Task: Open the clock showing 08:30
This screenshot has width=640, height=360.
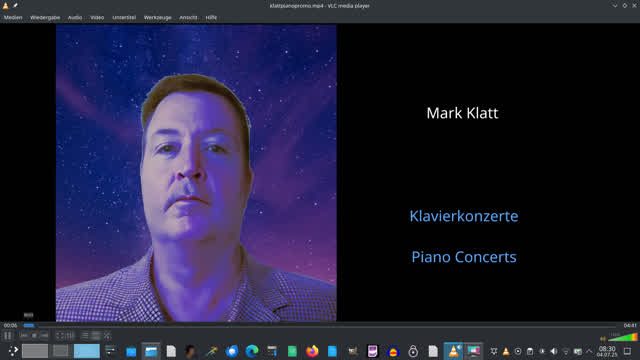Action: (607, 351)
